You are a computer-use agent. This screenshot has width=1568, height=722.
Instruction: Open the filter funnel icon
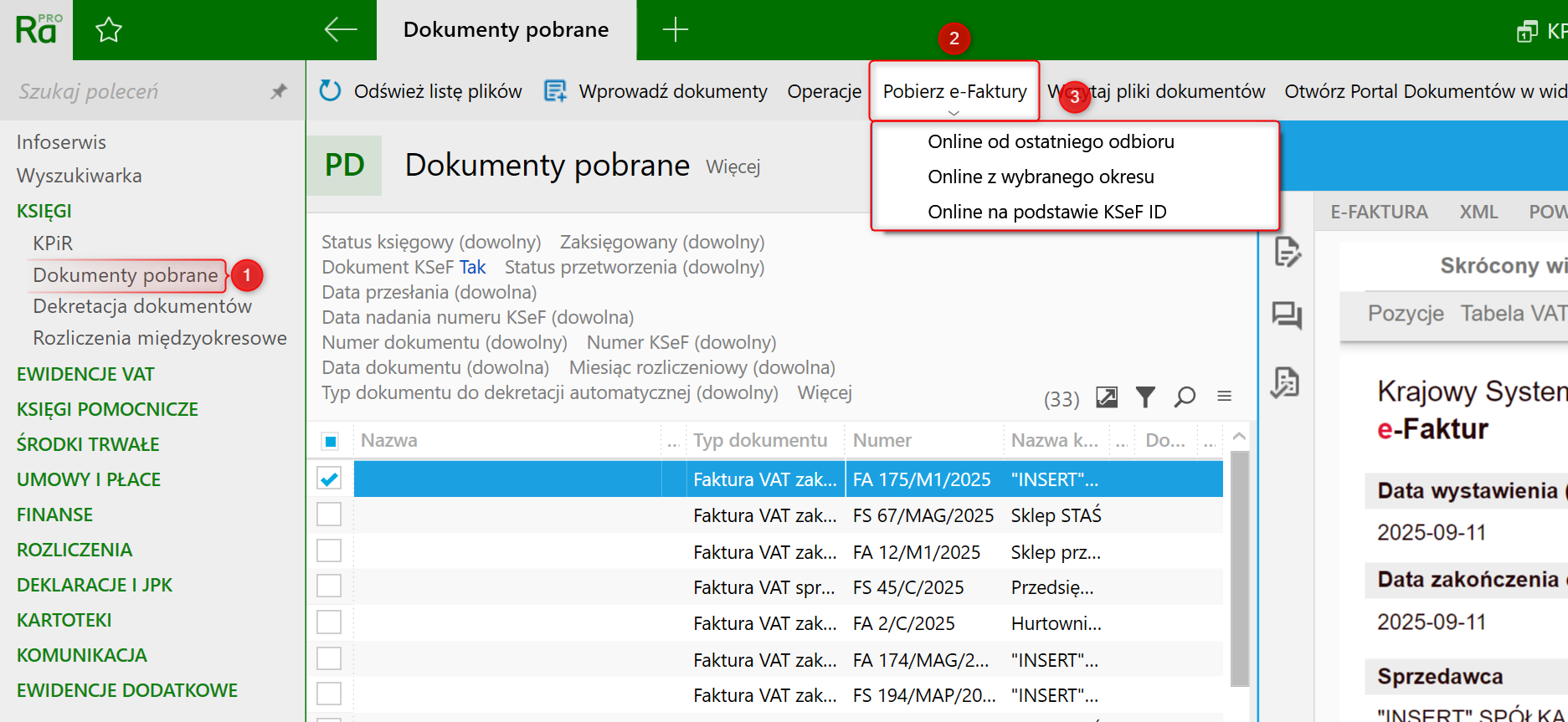[x=1145, y=397]
